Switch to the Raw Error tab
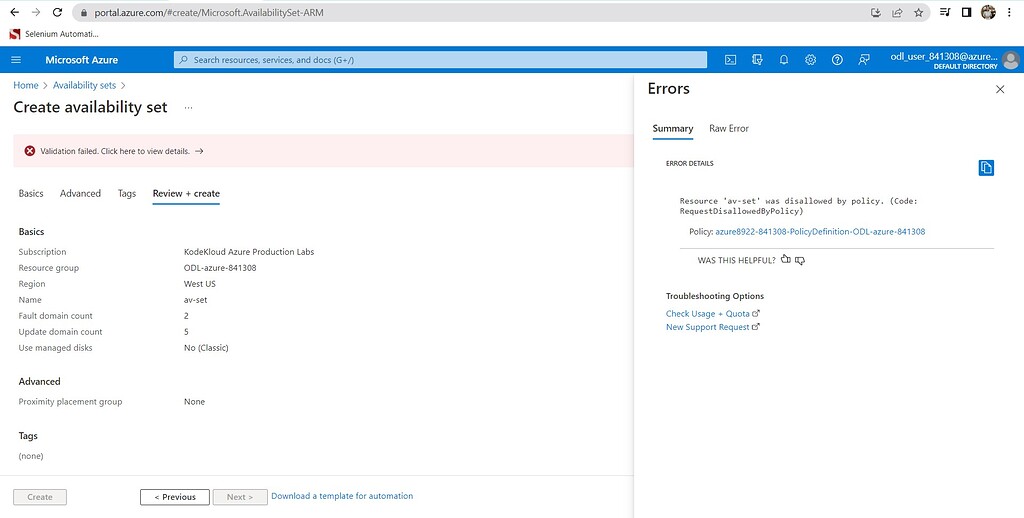 [729, 129]
